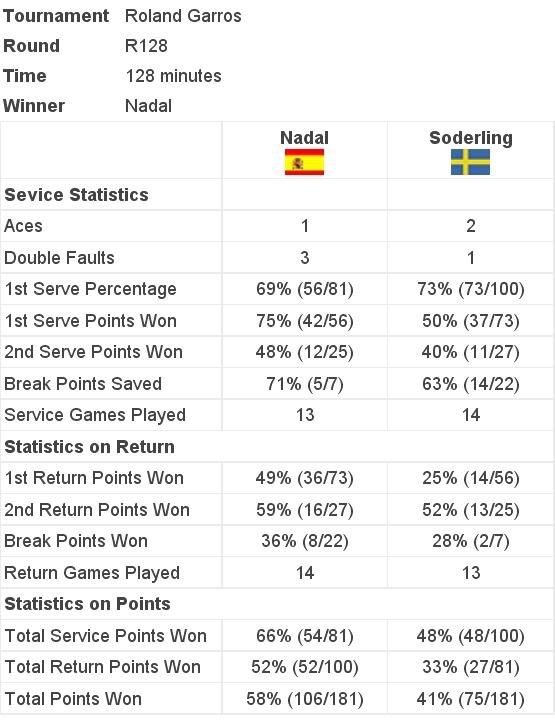Click Soderling's Total Points Won 41% (75/181)
This screenshot has height=720, width=555.
coord(471,699)
